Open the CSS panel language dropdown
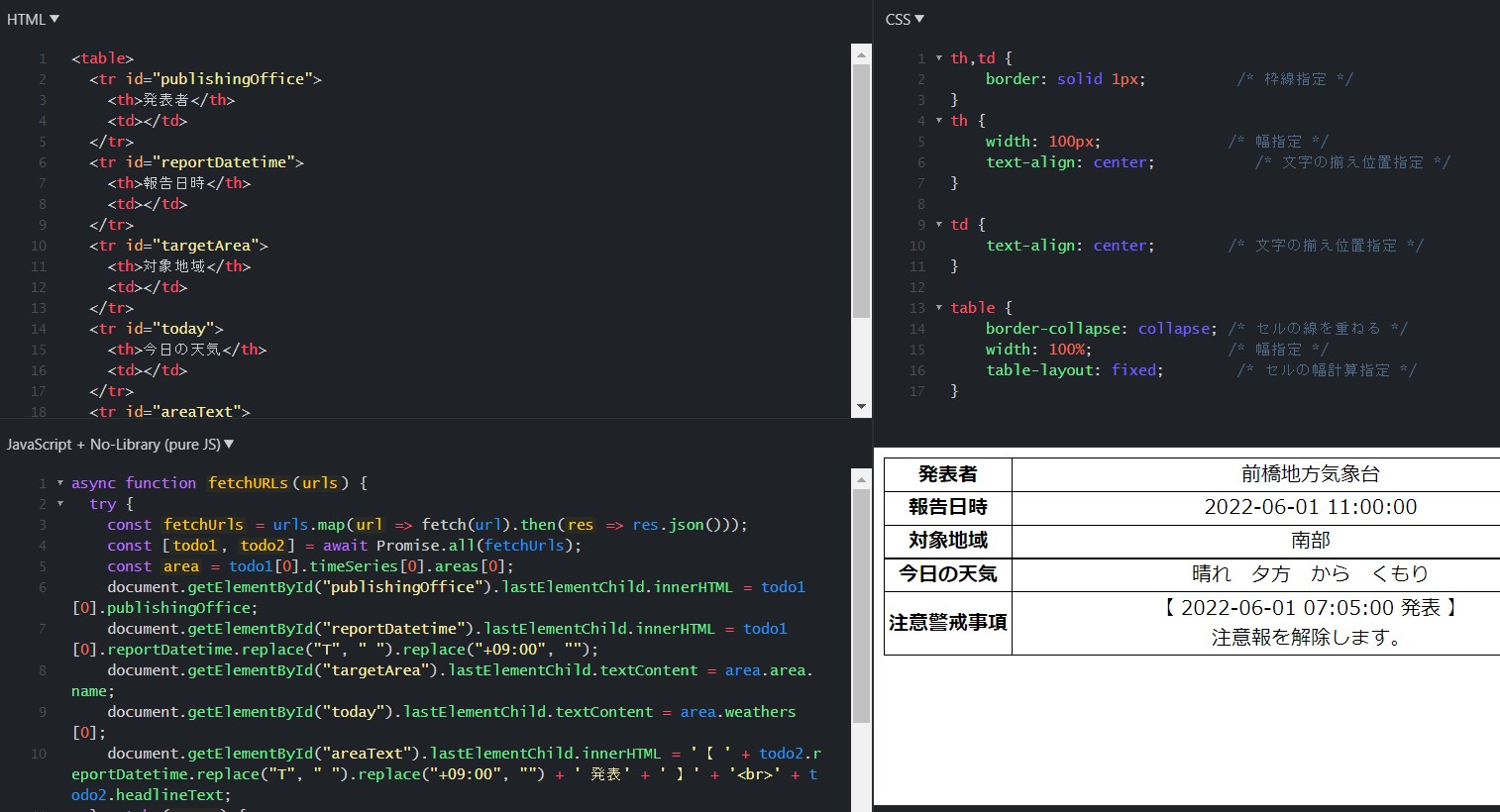 pyautogui.click(x=904, y=19)
